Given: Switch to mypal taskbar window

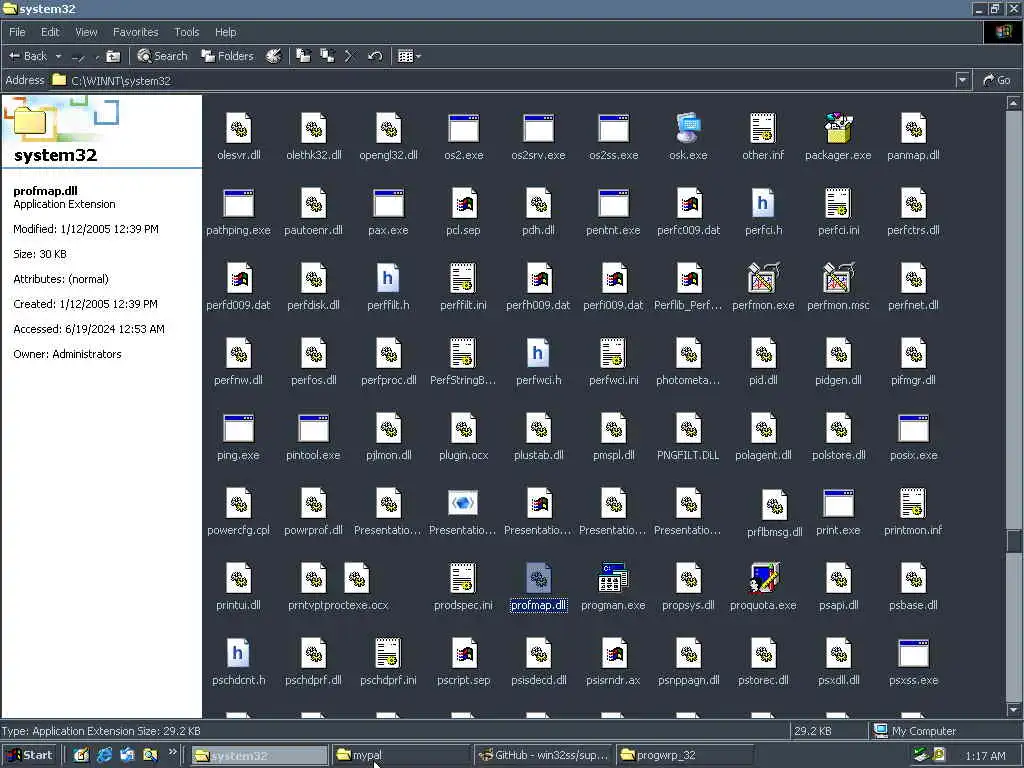Looking at the screenshot, I should [x=400, y=756].
